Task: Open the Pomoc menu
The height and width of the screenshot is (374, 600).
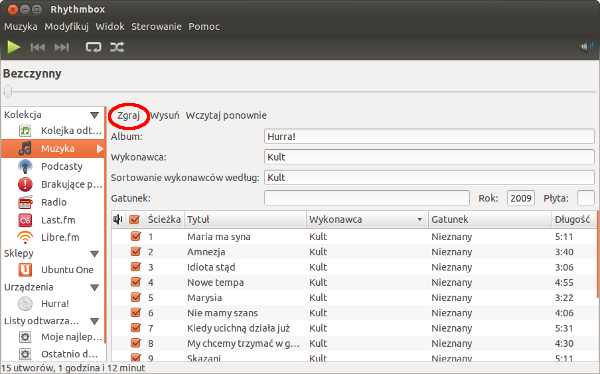Action: coord(204,26)
